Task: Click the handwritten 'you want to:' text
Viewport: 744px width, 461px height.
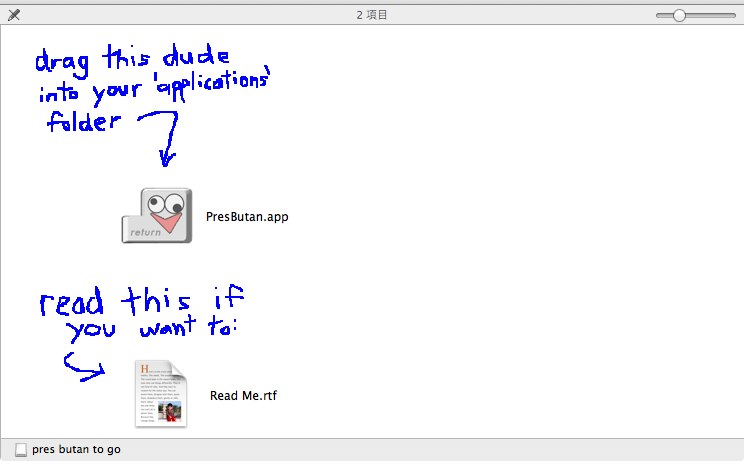Action: pos(150,330)
